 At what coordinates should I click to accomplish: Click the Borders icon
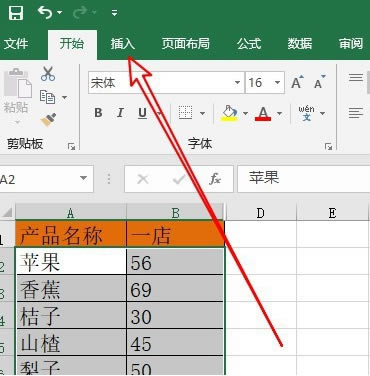click(185, 113)
